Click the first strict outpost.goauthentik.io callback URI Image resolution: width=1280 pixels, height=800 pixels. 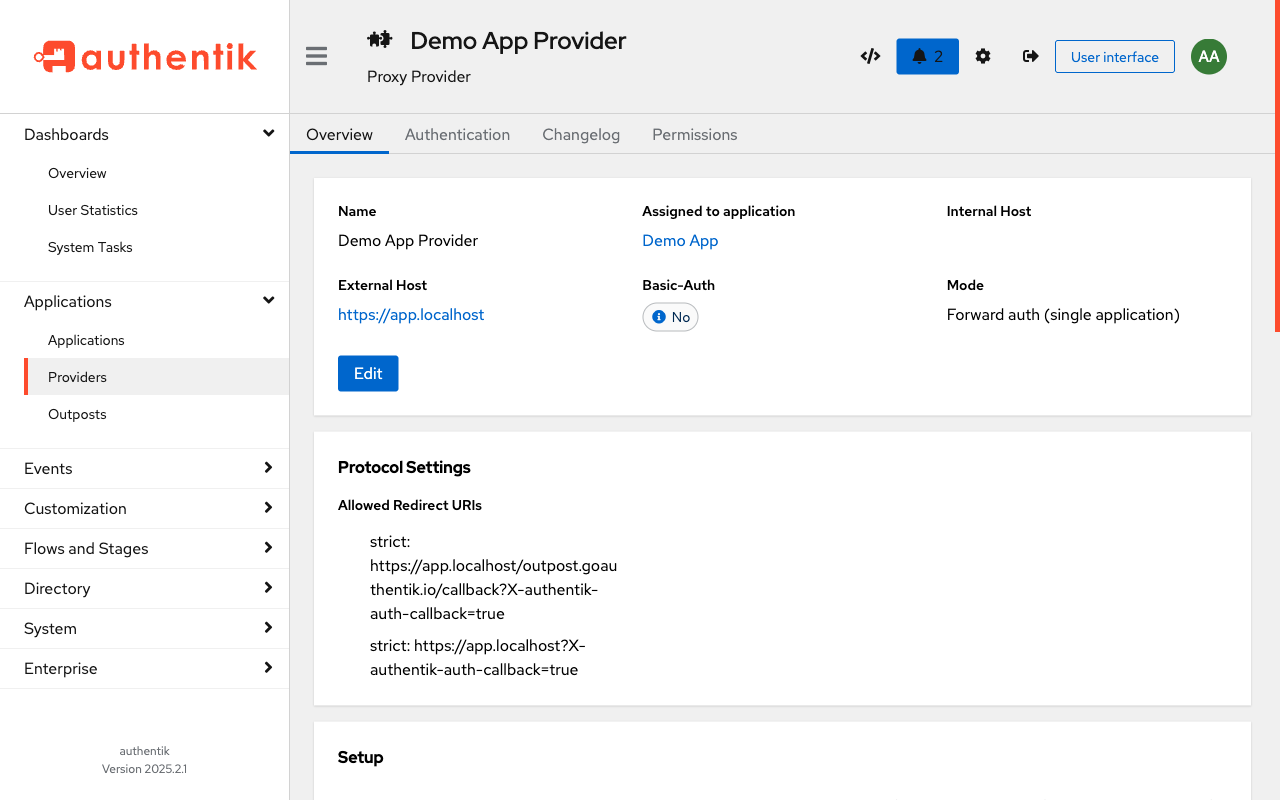[494, 577]
